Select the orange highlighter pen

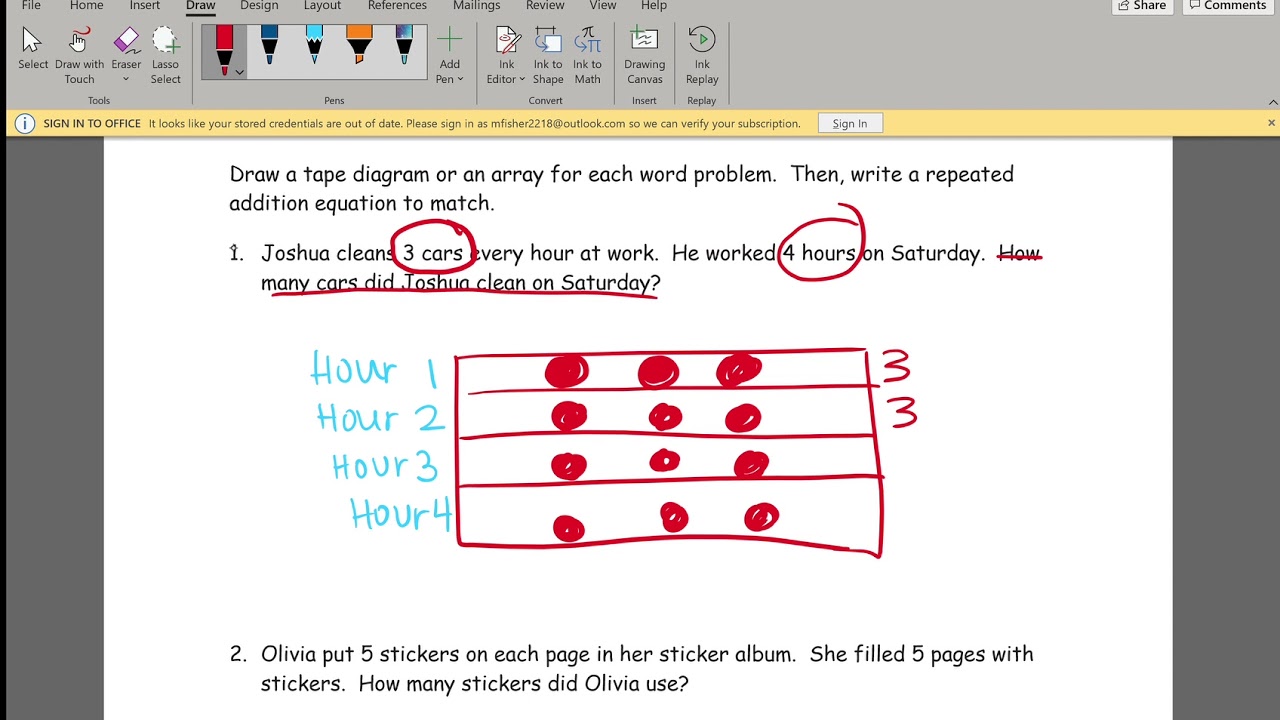tap(359, 46)
